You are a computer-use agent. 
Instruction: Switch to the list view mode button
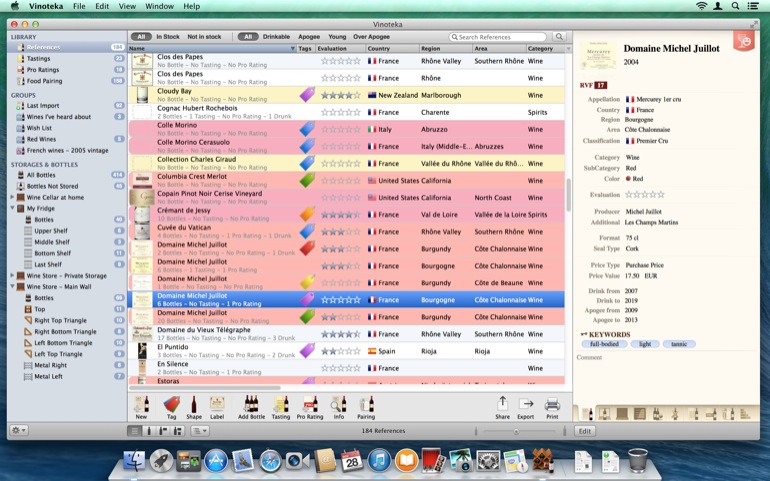pyautogui.click(x=134, y=431)
